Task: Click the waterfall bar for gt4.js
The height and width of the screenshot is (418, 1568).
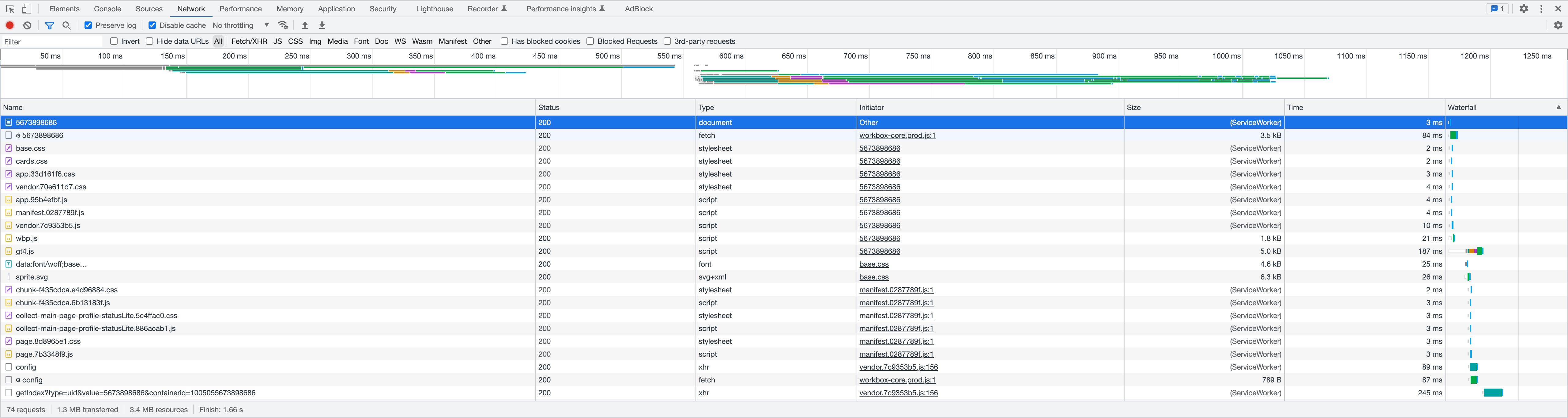Action: click(1466, 251)
